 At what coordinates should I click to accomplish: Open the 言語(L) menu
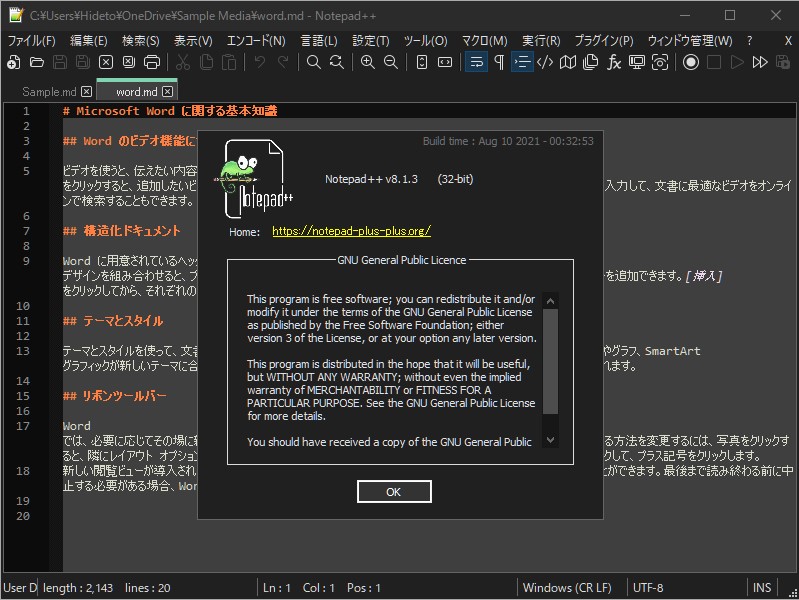[319, 41]
